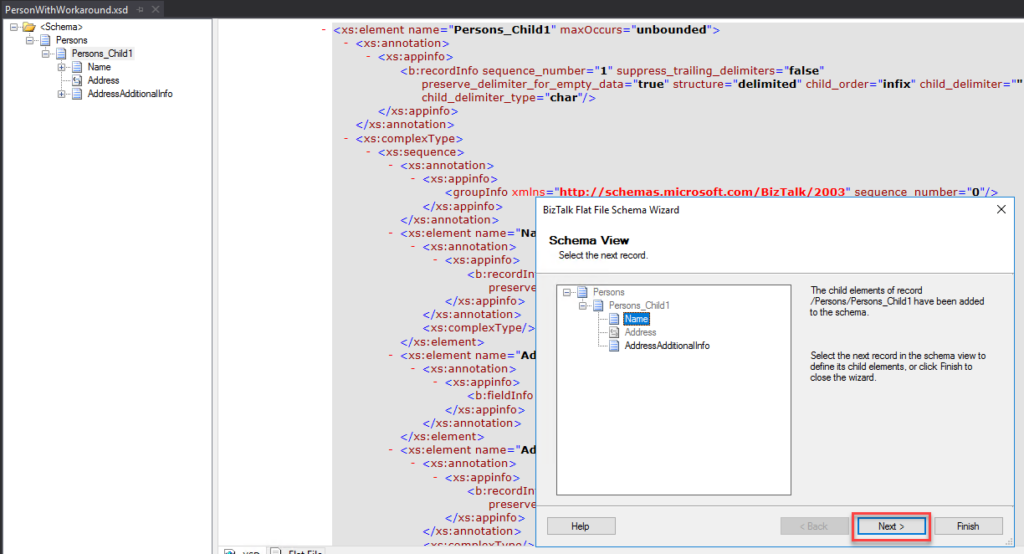The image size is (1024, 554).
Task: Click the record icon beside Persons in the editor's left schema tree
Action: pos(45,40)
